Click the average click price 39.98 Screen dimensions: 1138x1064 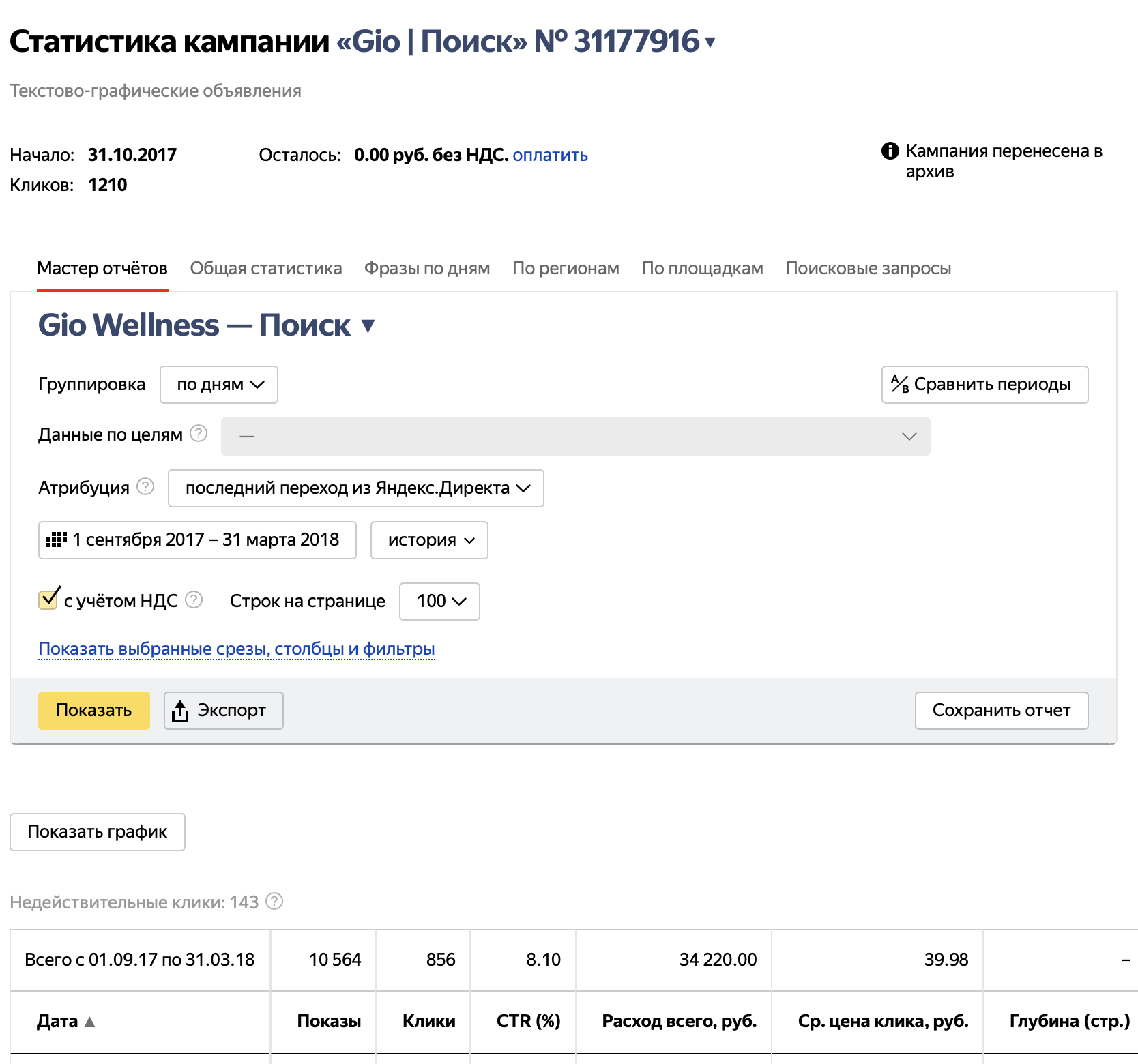click(946, 960)
